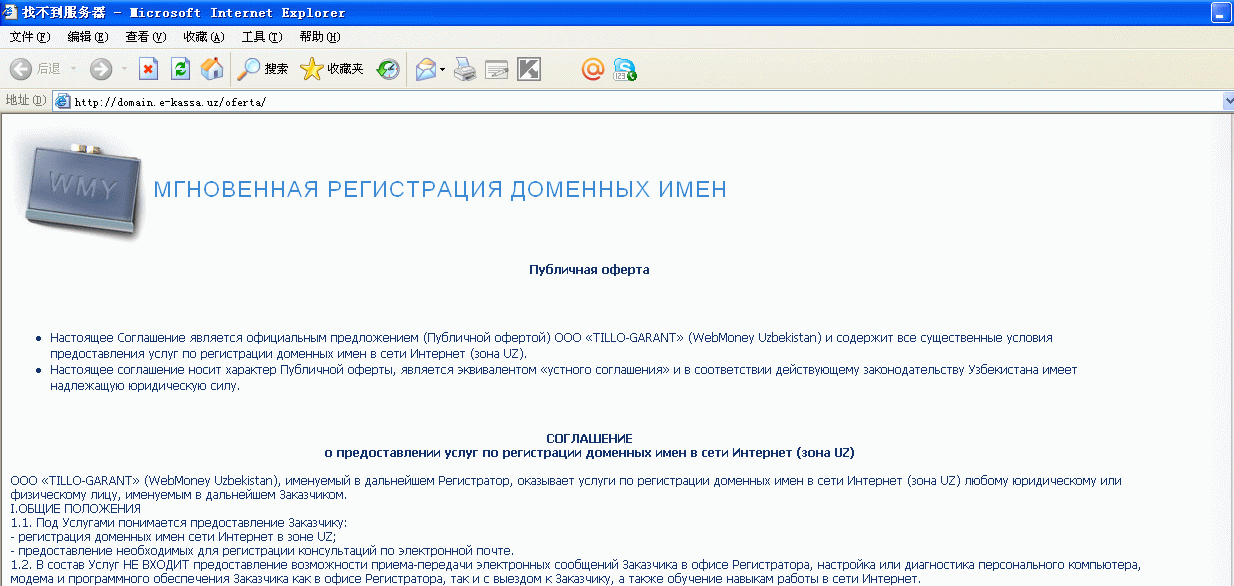1234x586 pixels.
Task: Click the line '1.1. Под Услугами понимается'
Action: [178, 523]
